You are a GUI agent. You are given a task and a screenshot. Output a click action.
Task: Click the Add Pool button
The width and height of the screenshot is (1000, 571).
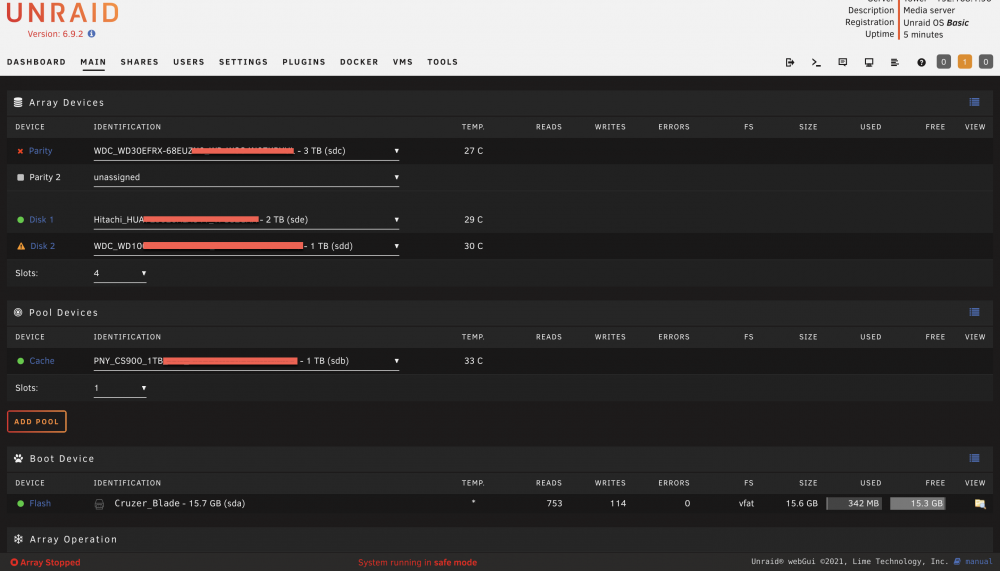(36, 422)
